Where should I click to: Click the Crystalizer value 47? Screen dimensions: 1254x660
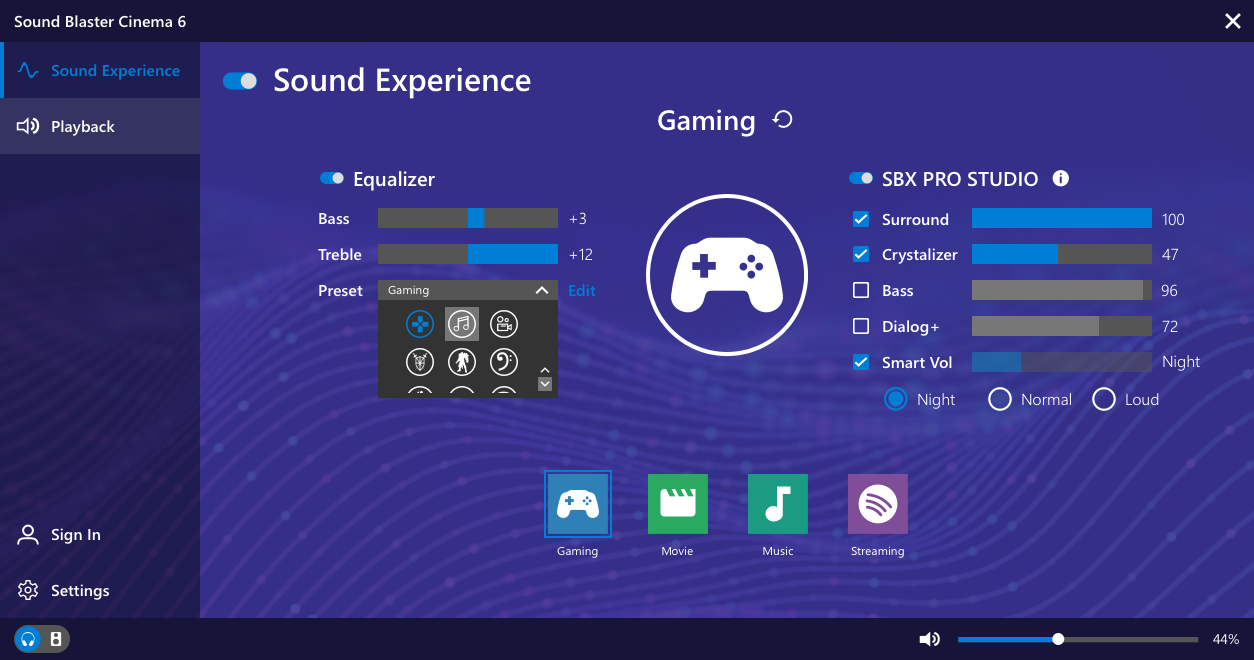coord(1170,255)
